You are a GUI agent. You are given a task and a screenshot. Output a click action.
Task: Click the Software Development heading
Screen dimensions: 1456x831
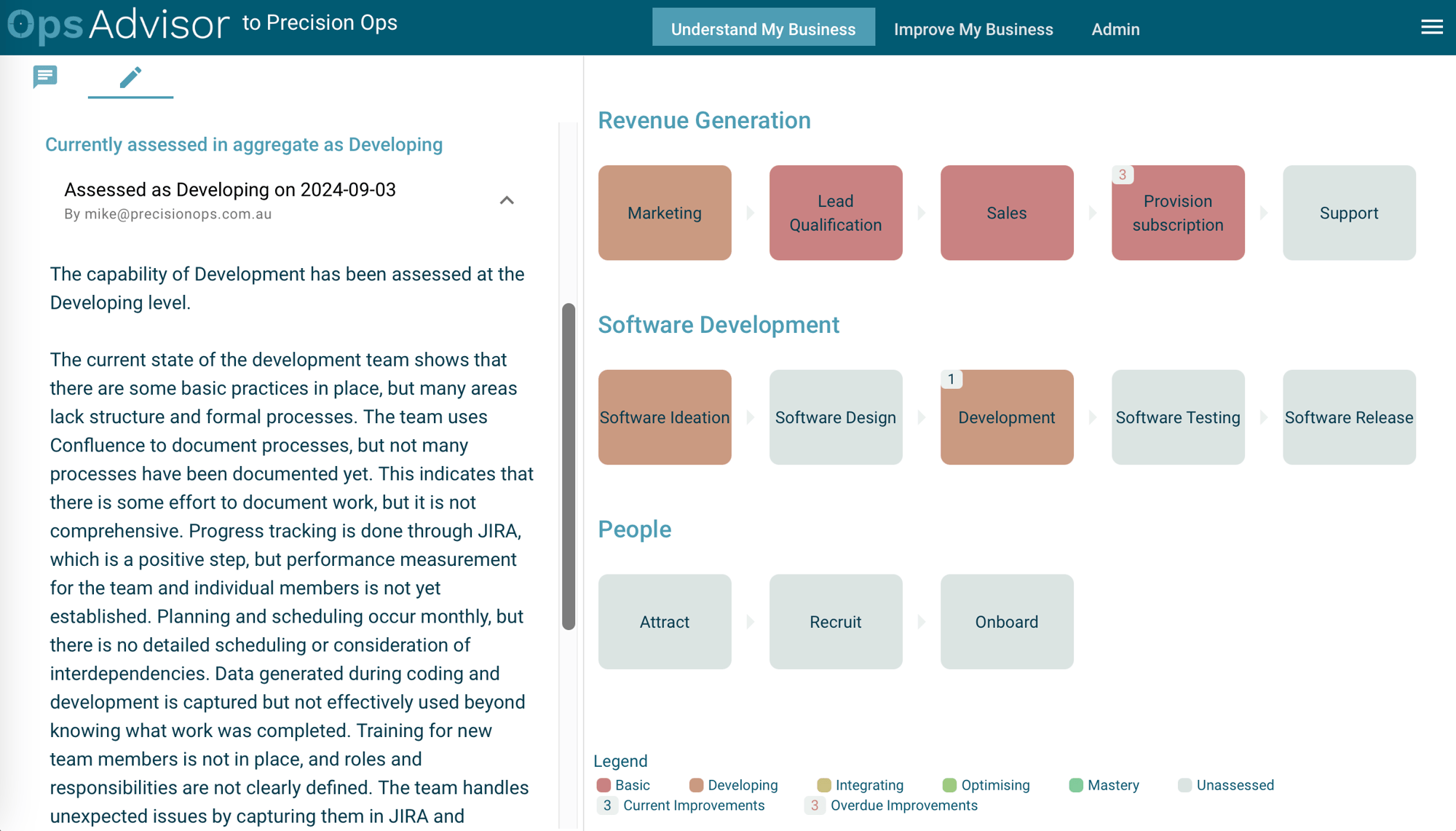click(x=719, y=325)
